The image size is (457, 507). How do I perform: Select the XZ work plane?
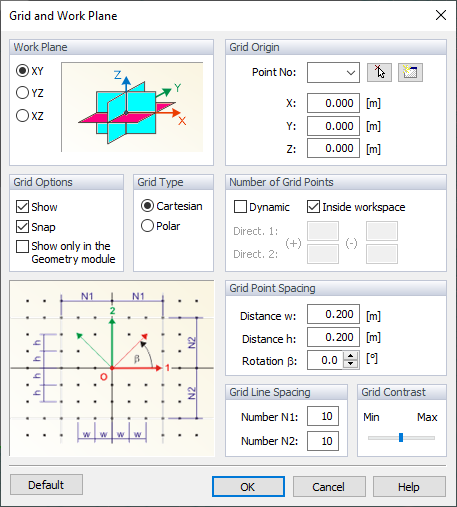[30, 116]
